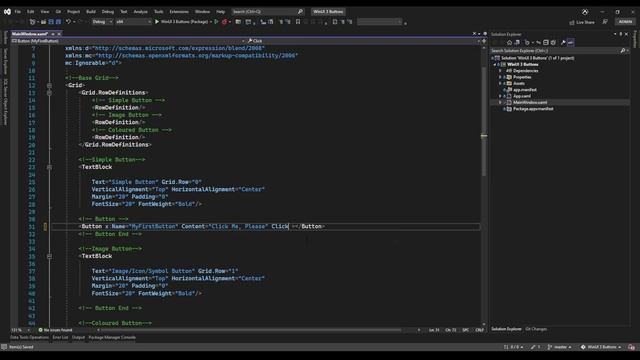Viewport: 640px width, 360px height.
Task: Click Switch Views icon in Solution Explorer
Action: tap(517, 42)
